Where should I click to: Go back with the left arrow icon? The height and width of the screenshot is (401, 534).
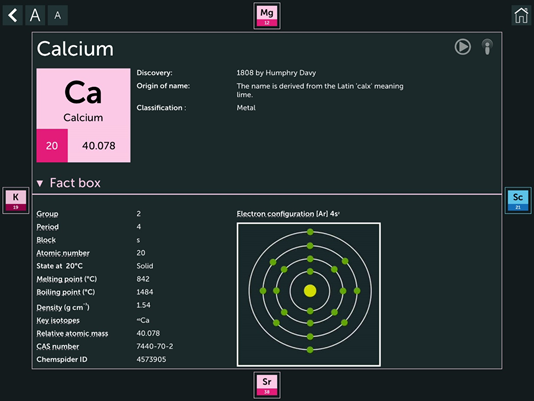pos(13,15)
